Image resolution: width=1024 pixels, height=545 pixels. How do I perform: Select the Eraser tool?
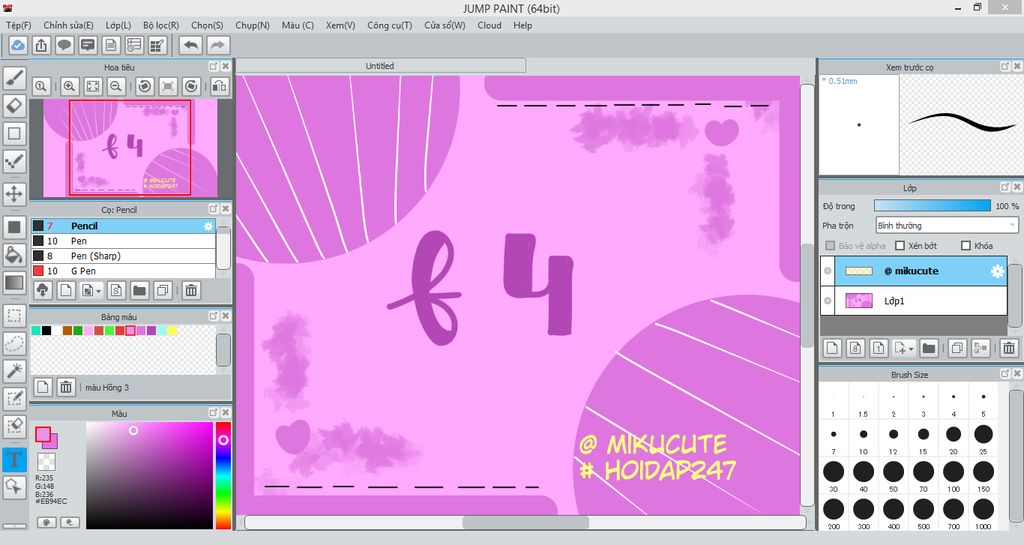(14, 105)
